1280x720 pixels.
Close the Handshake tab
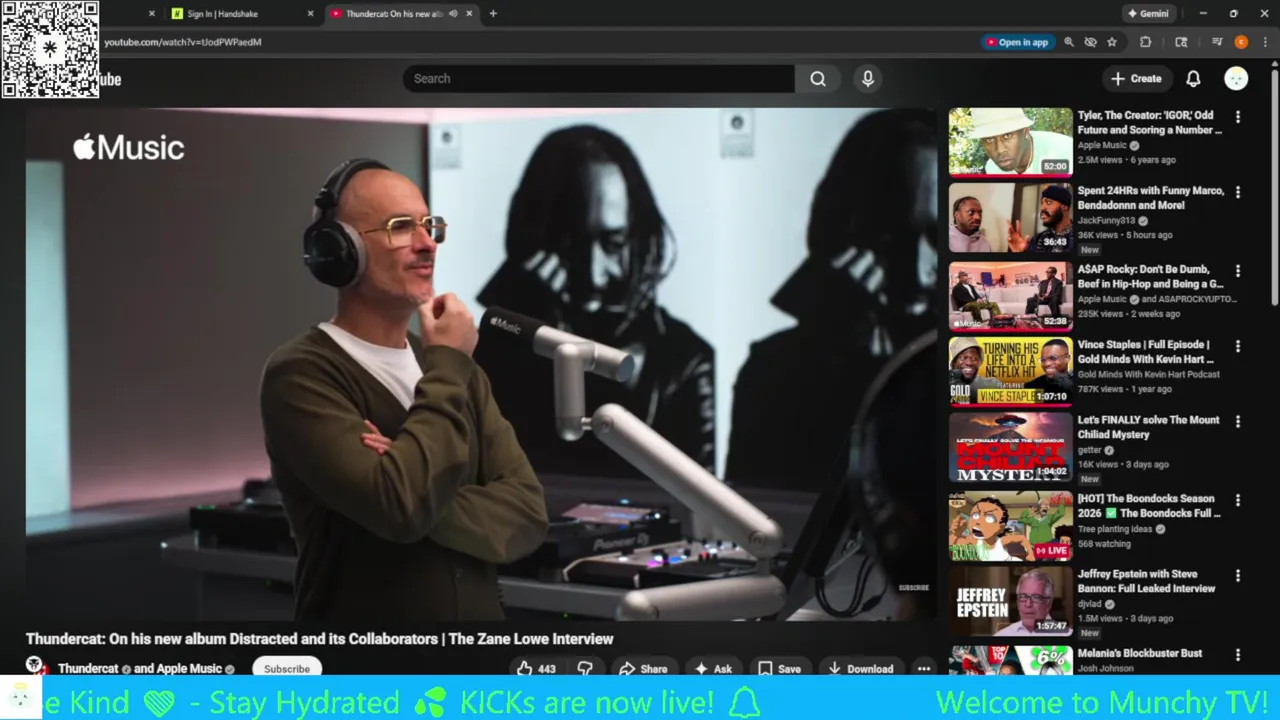[x=310, y=14]
